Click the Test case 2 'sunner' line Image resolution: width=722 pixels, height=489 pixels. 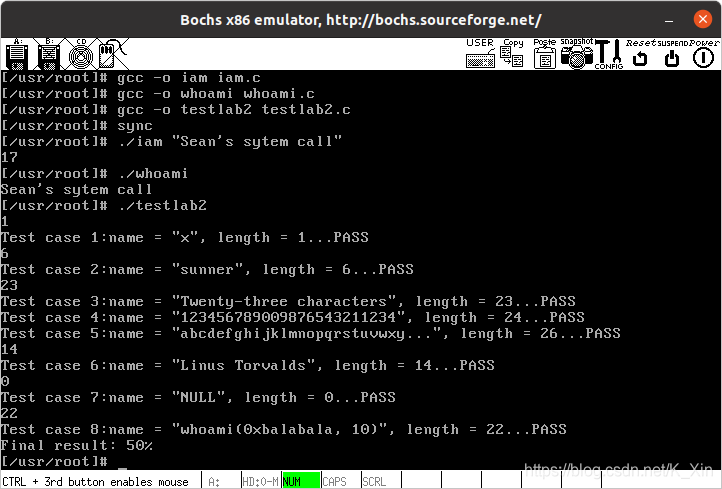tap(207, 269)
